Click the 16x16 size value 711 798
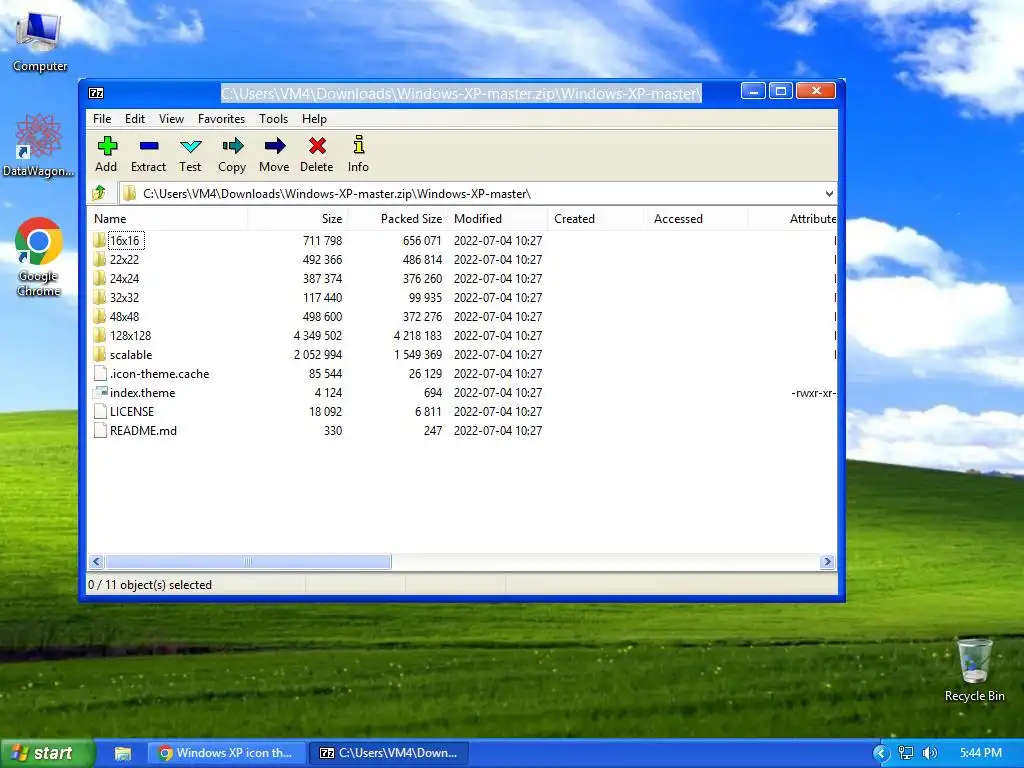This screenshot has height=768, width=1024. click(323, 240)
